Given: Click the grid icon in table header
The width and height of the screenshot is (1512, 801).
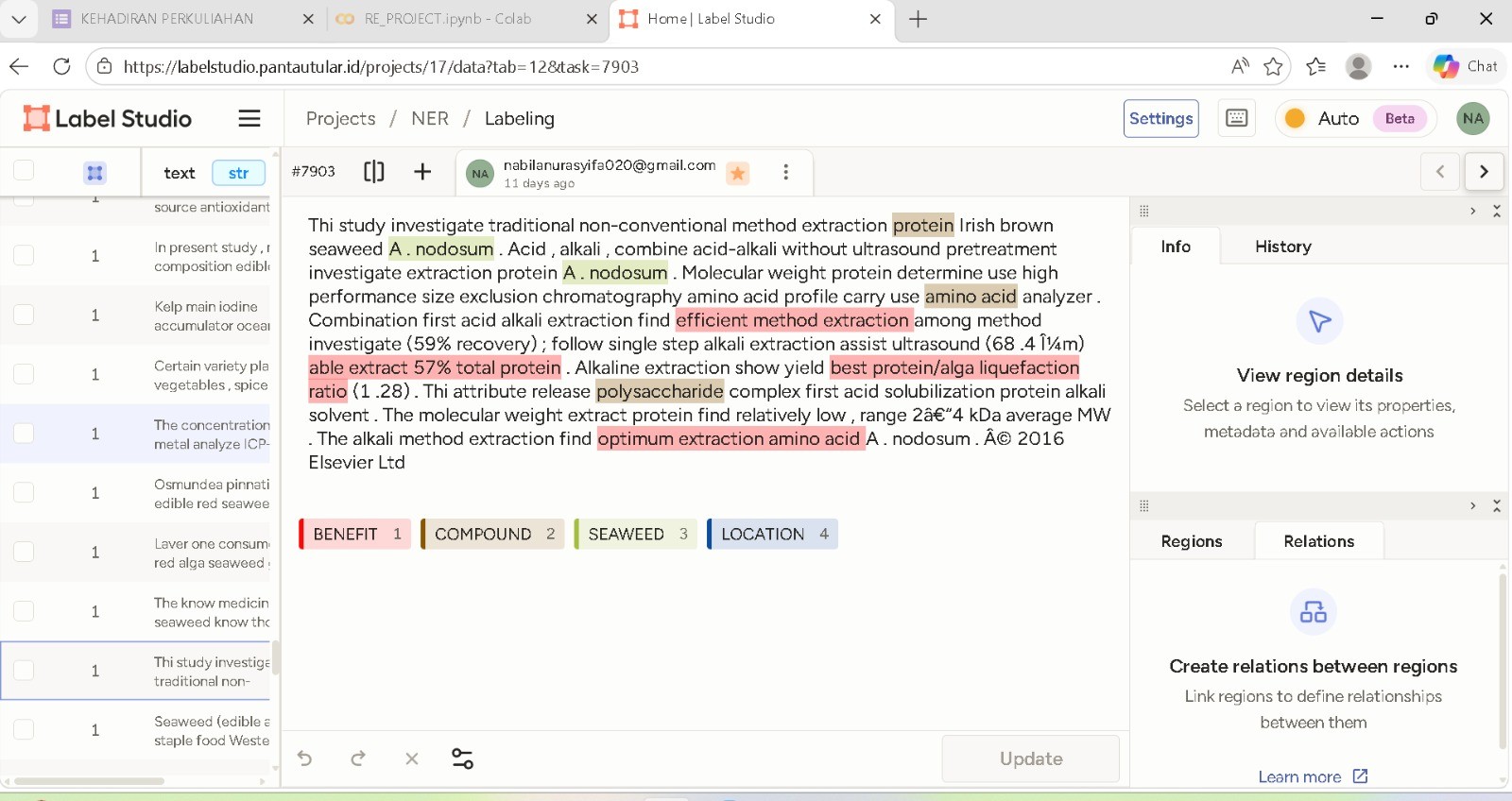Looking at the screenshot, I should [x=94, y=173].
